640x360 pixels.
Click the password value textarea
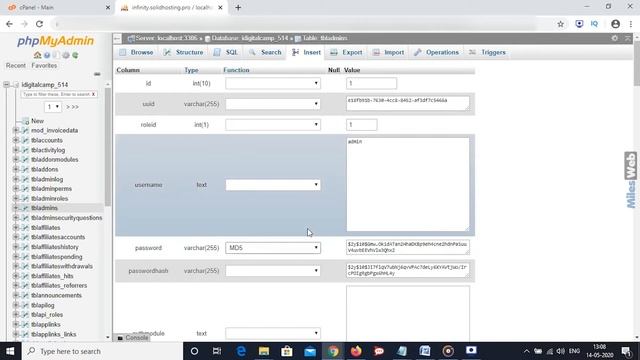coord(408,247)
